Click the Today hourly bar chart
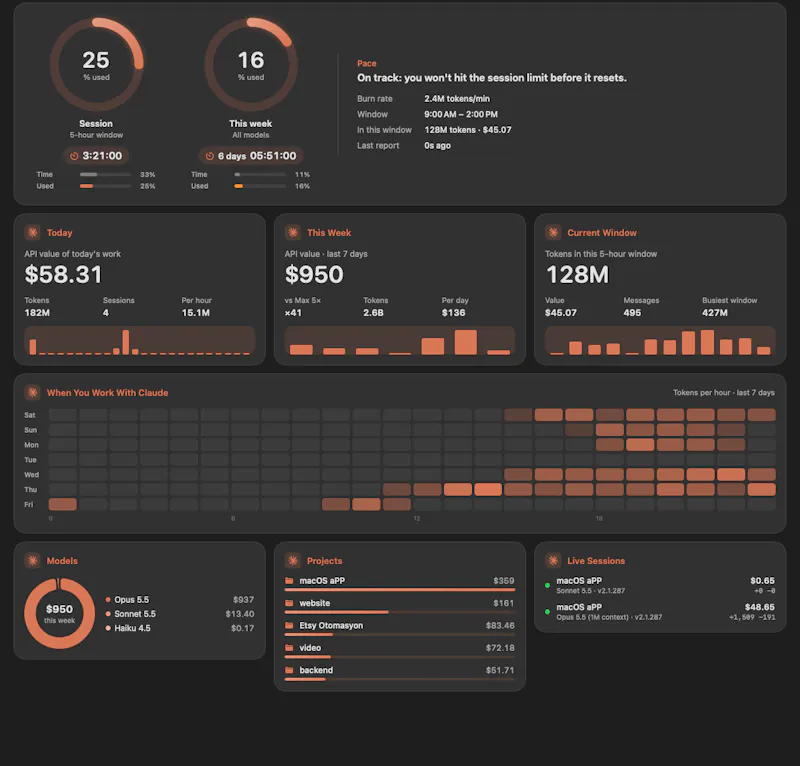This screenshot has height=766, width=800. 140,341
